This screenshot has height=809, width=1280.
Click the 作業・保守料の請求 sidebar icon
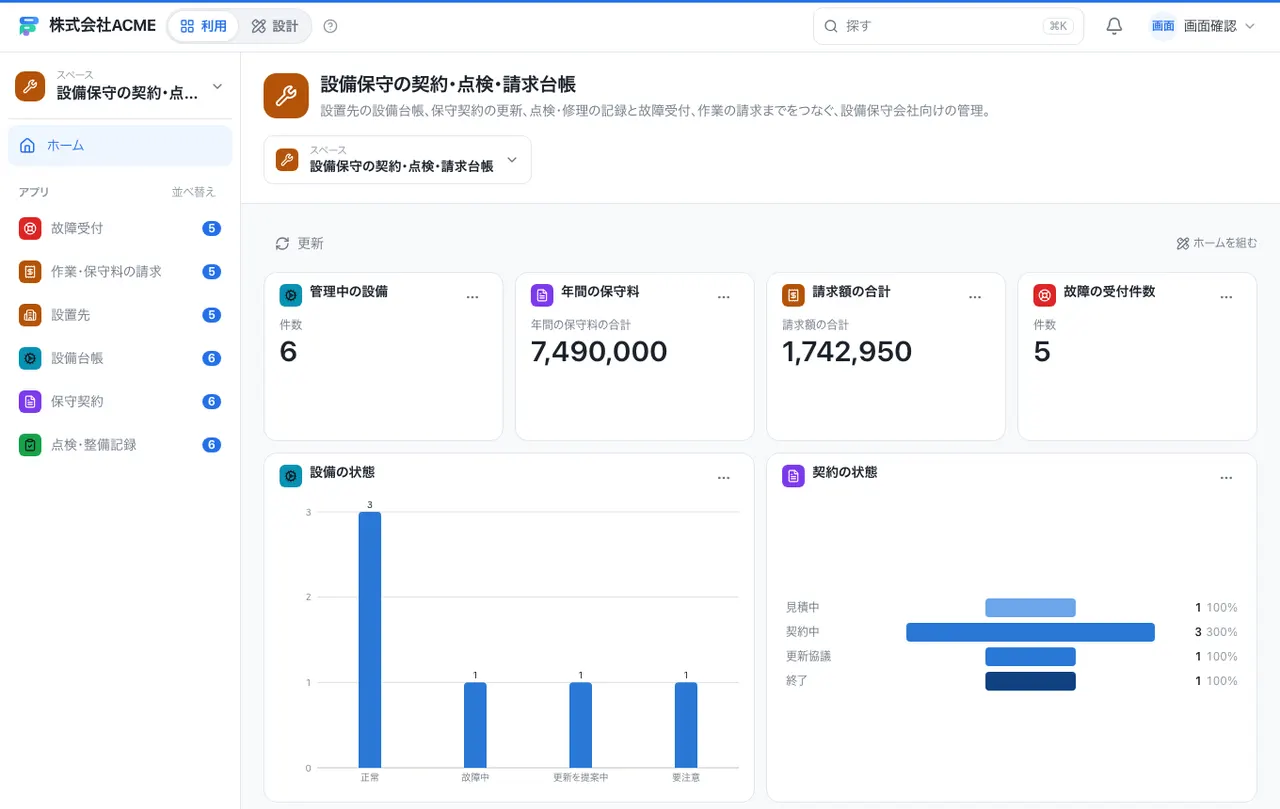[x=30, y=271]
